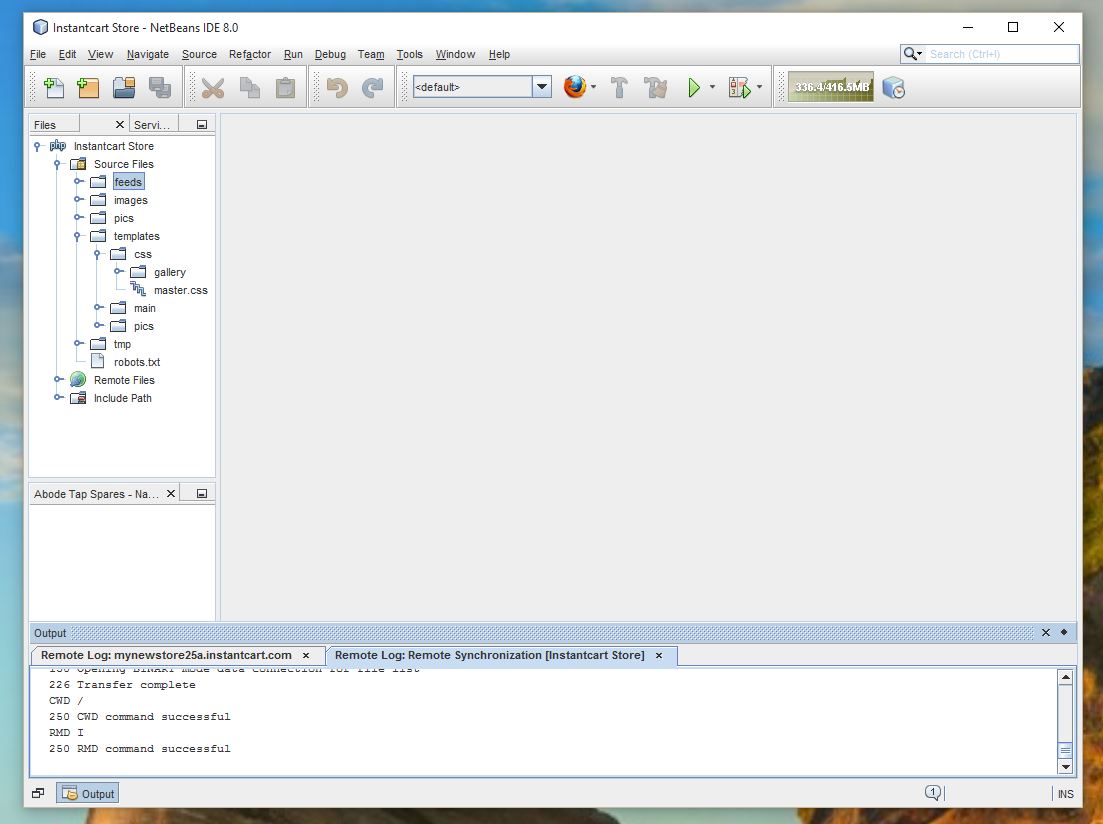
Task: Click the output log scrollbar down arrow
Action: [x=1066, y=766]
